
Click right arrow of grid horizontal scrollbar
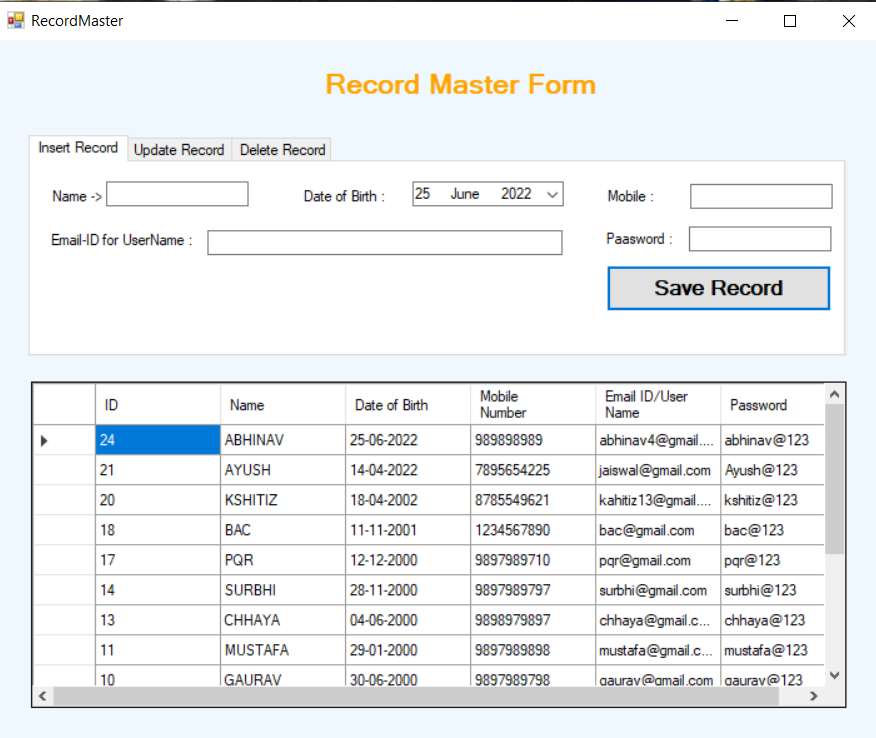click(813, 696)
